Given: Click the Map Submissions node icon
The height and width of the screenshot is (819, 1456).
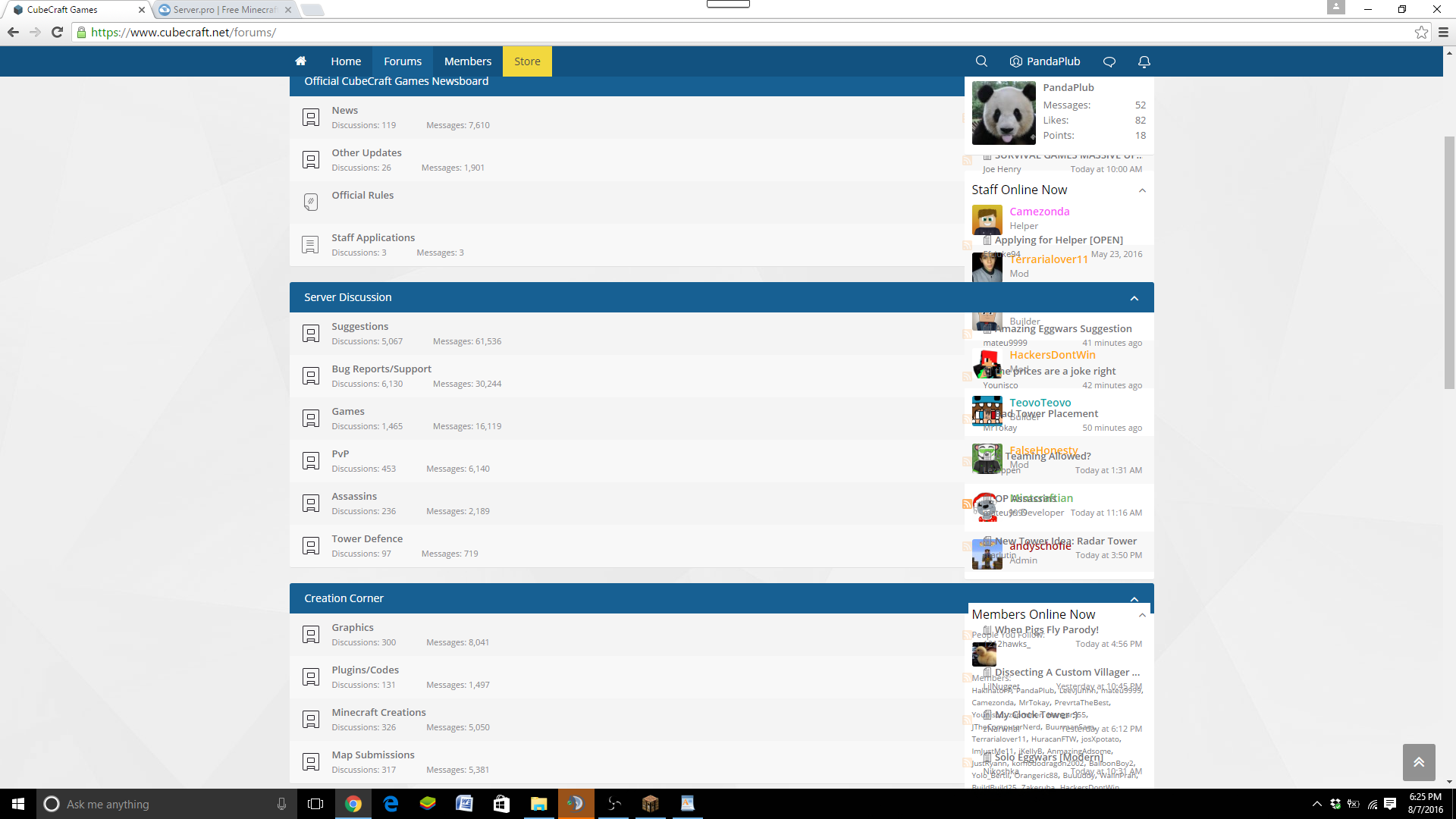Looking at the screenshot, I should [311, 761].
